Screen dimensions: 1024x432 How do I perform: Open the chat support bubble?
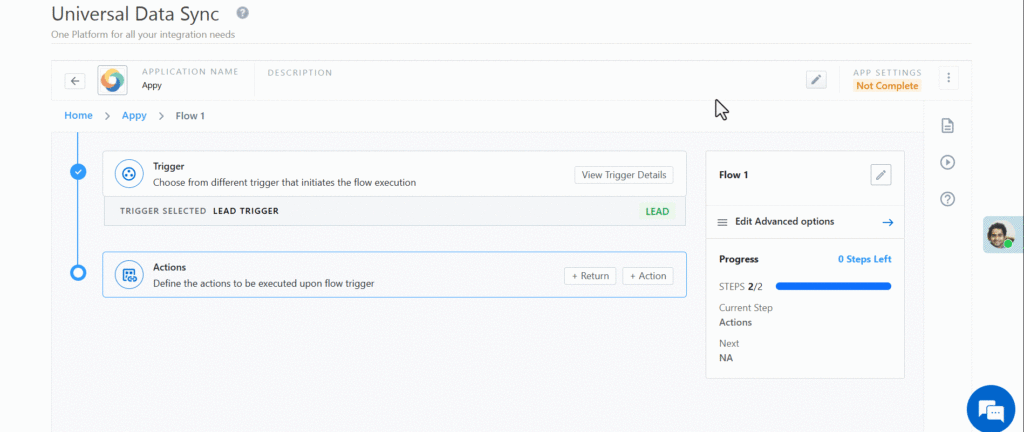[x=990, y=409]
